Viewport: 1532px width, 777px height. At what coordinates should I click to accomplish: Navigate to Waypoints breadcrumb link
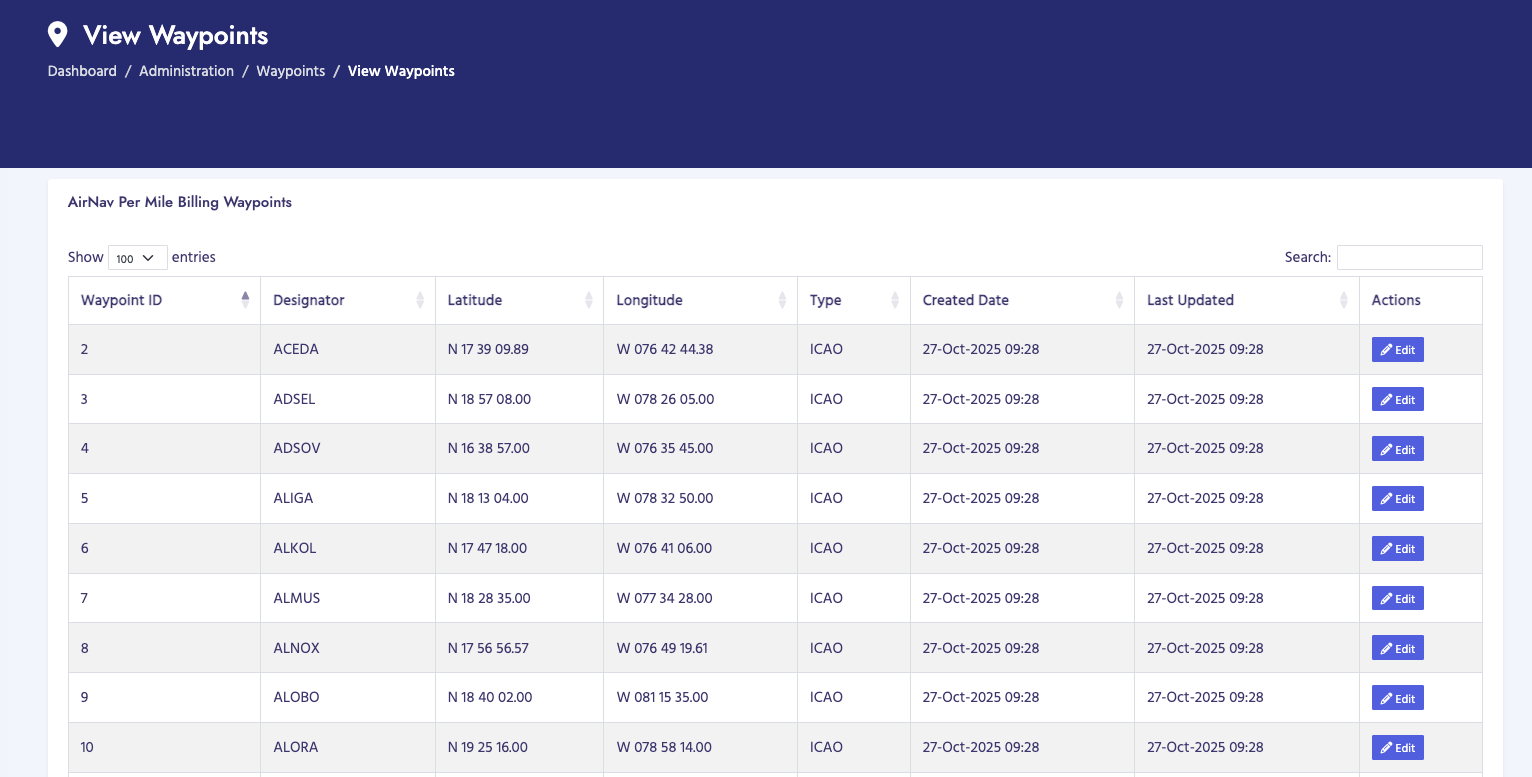coord(290,71)
